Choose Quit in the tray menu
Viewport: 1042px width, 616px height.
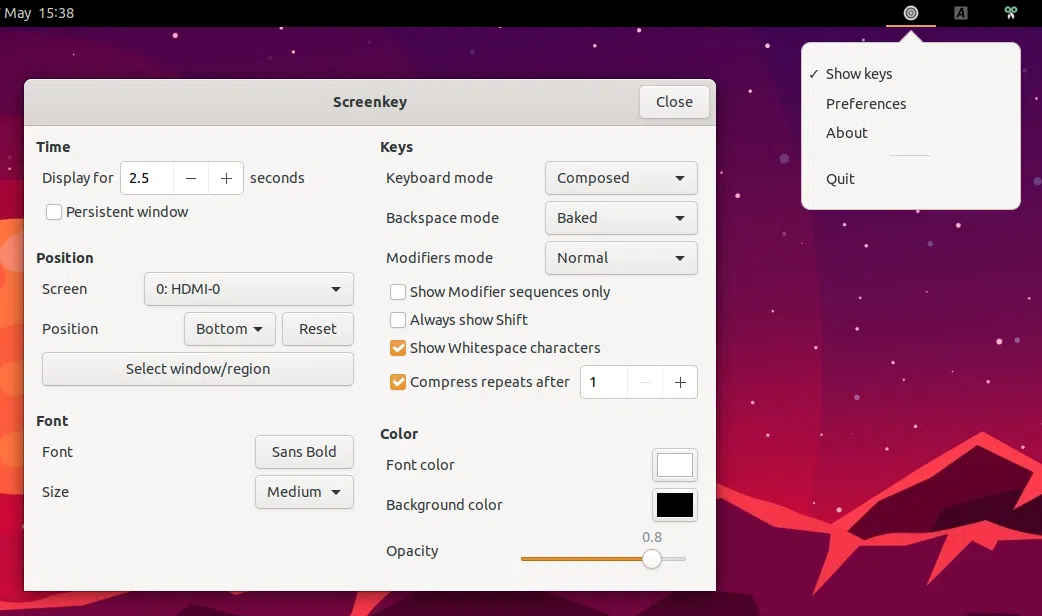tap(840, 179)
